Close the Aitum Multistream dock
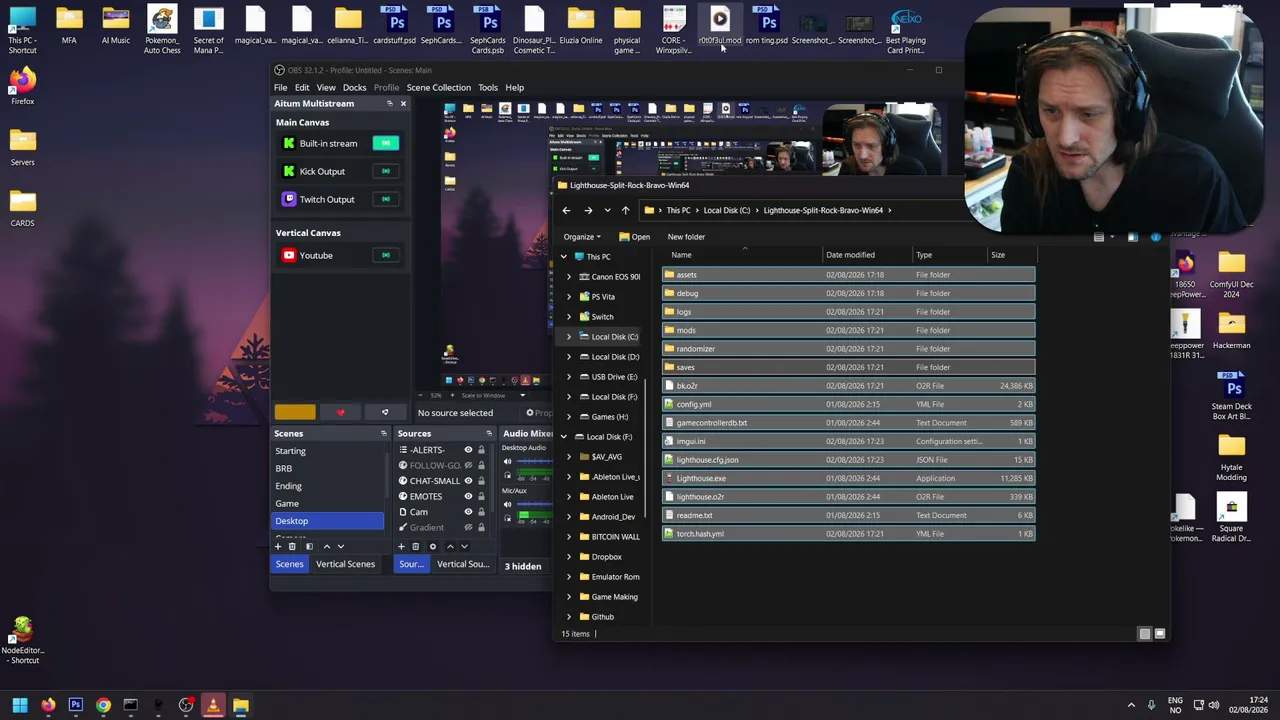Screen dimensions: 1280x720 coord(403,104)
